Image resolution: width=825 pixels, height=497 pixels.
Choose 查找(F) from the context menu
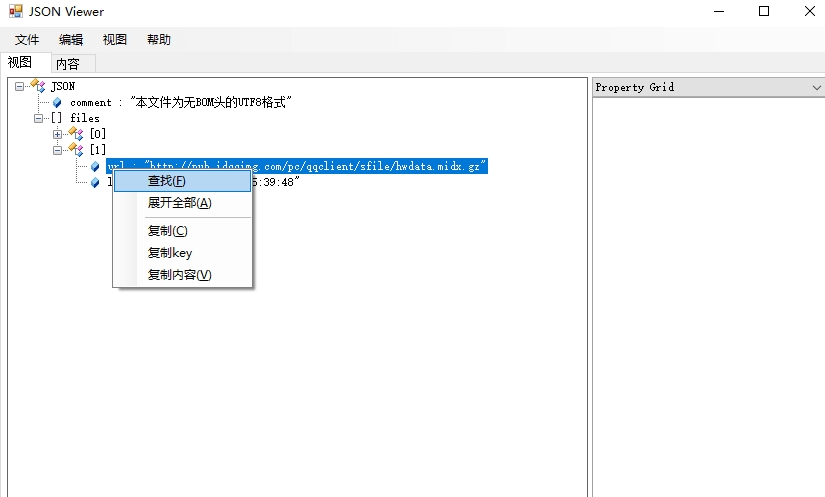pyautogui.click(x=183, y=181)
